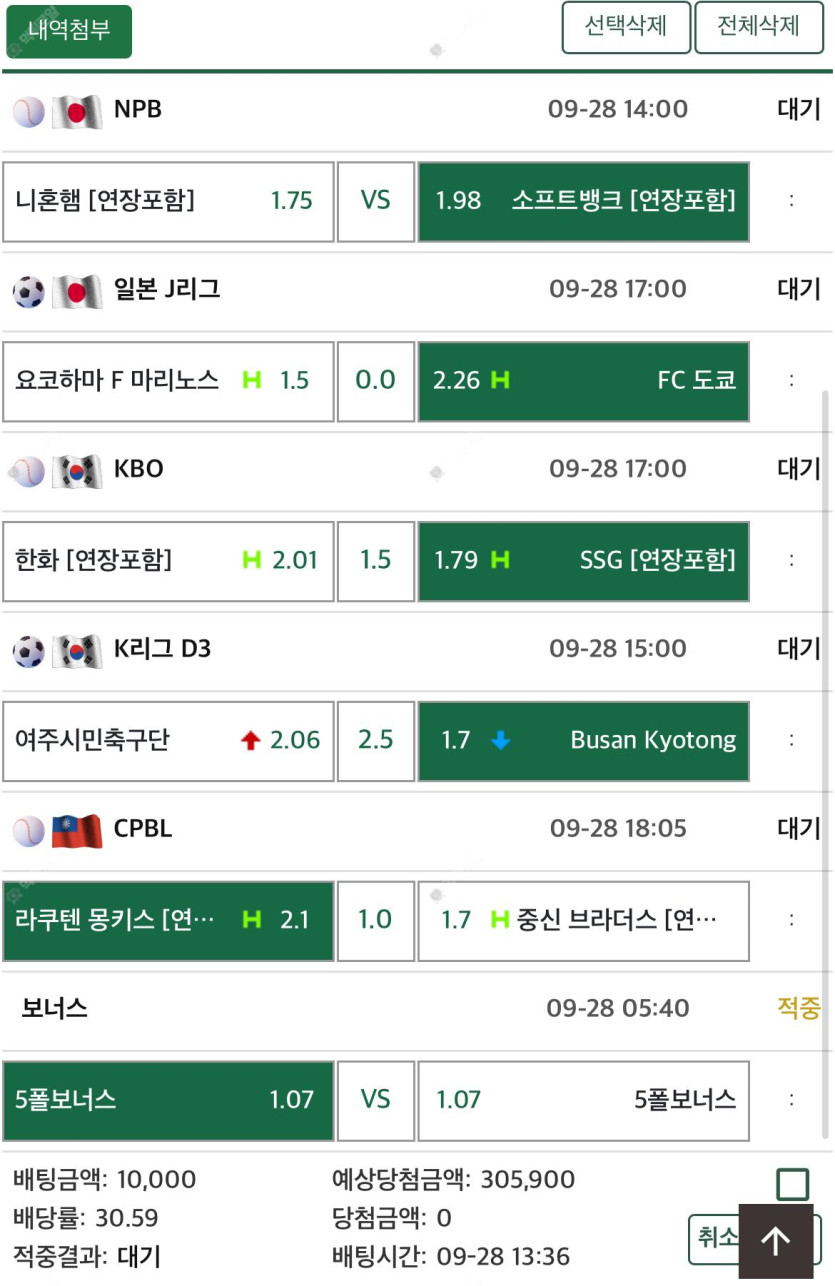The image size is (835, 1286).
Task: Click the baseball icon next to NPB
Action: 29,111
